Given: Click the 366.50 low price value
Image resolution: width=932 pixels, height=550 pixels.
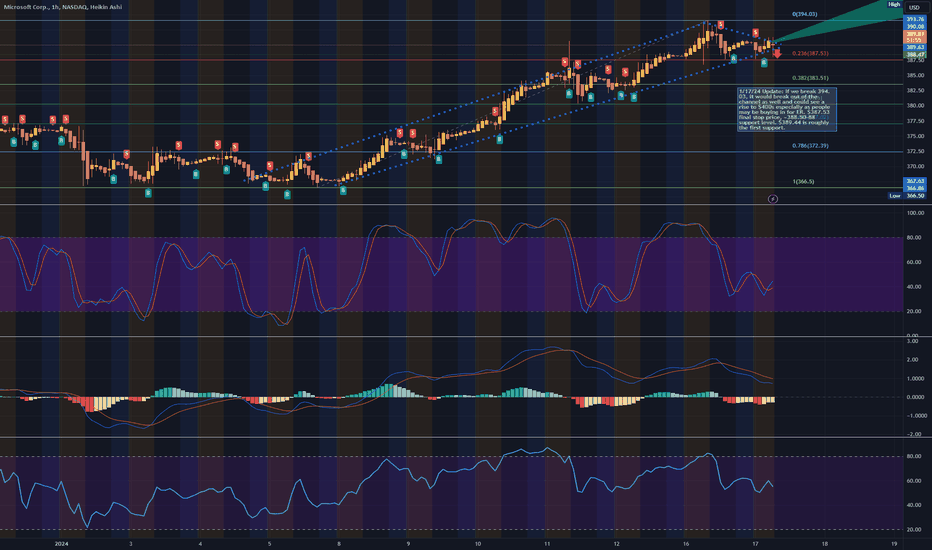Looking at the screenshot, I should pyautogui.click(x=915, y=196).
